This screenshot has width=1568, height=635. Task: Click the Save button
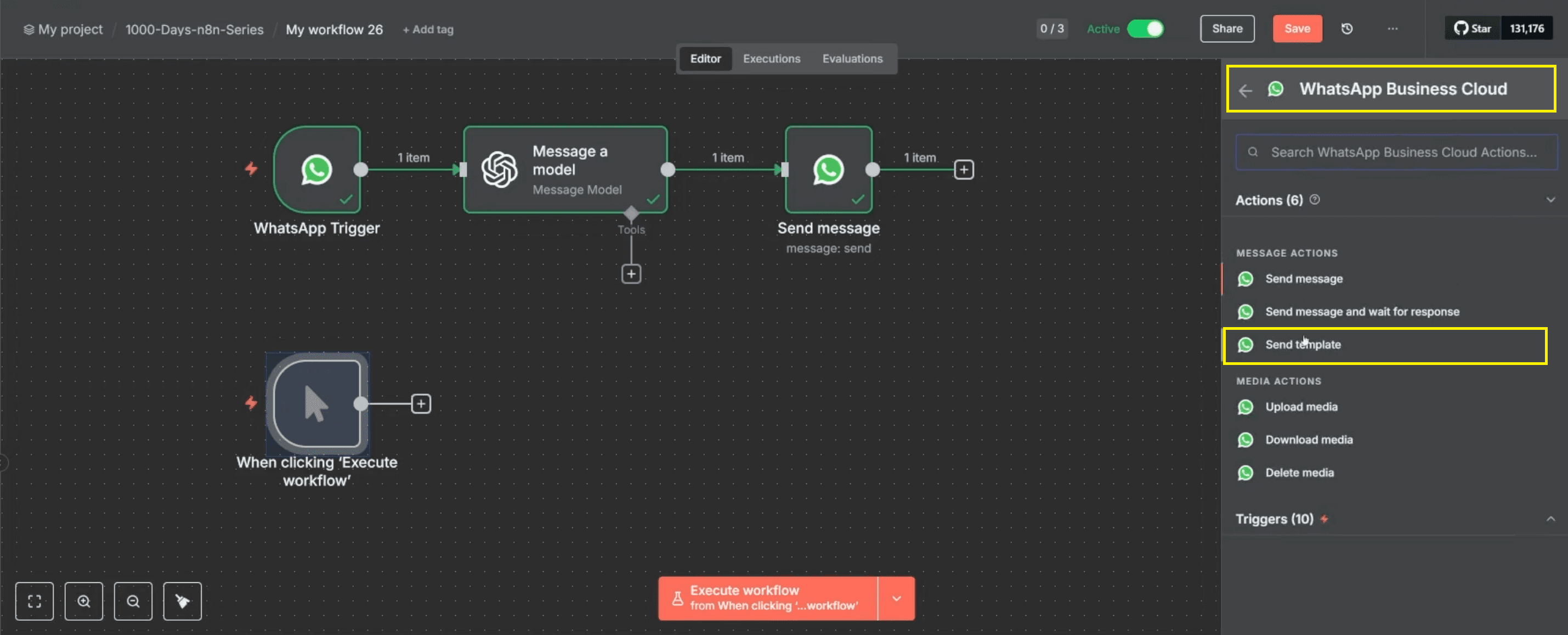pos(1297,29)
